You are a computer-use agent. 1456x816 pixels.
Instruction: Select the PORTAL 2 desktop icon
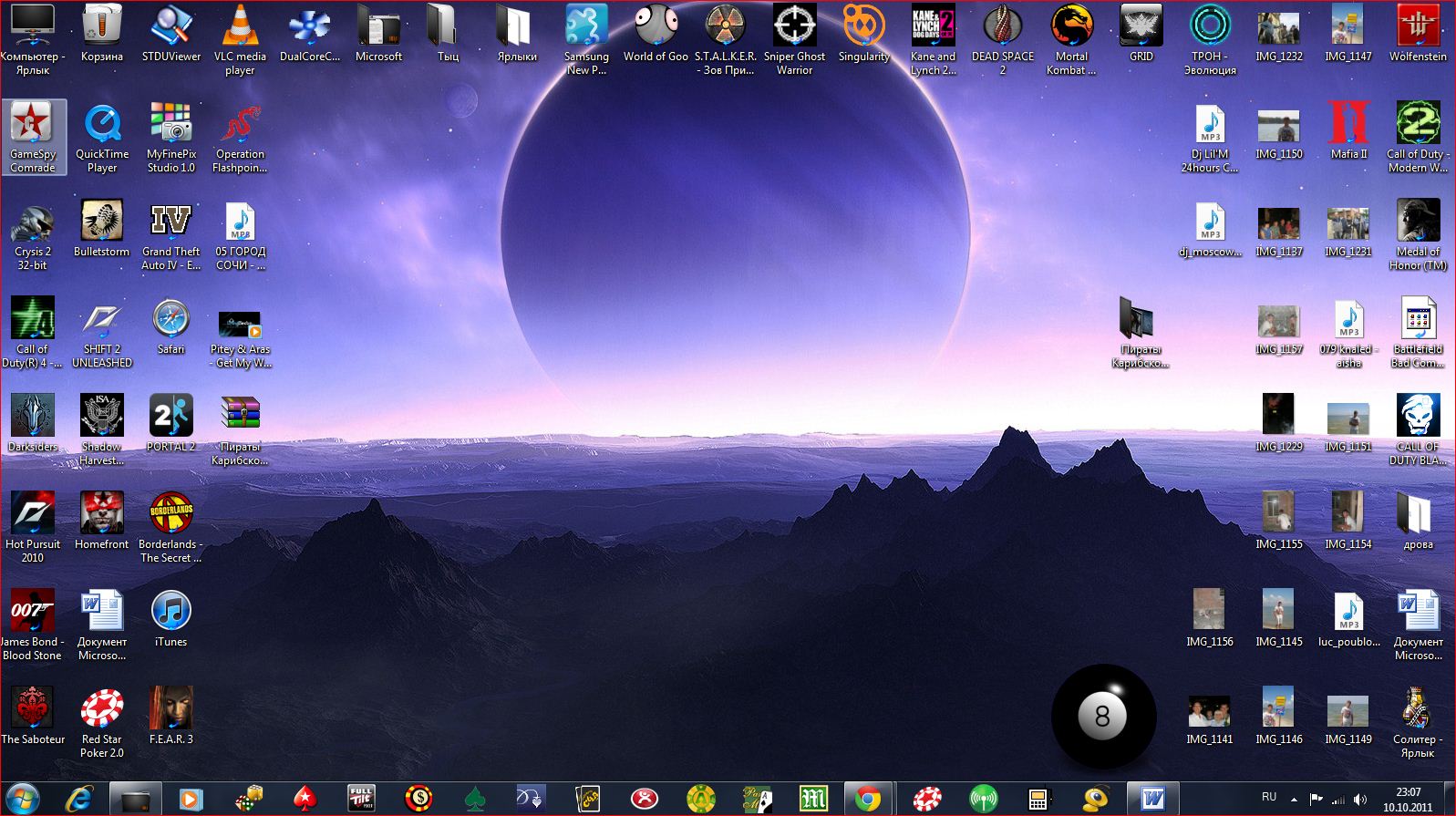point(170,418)
